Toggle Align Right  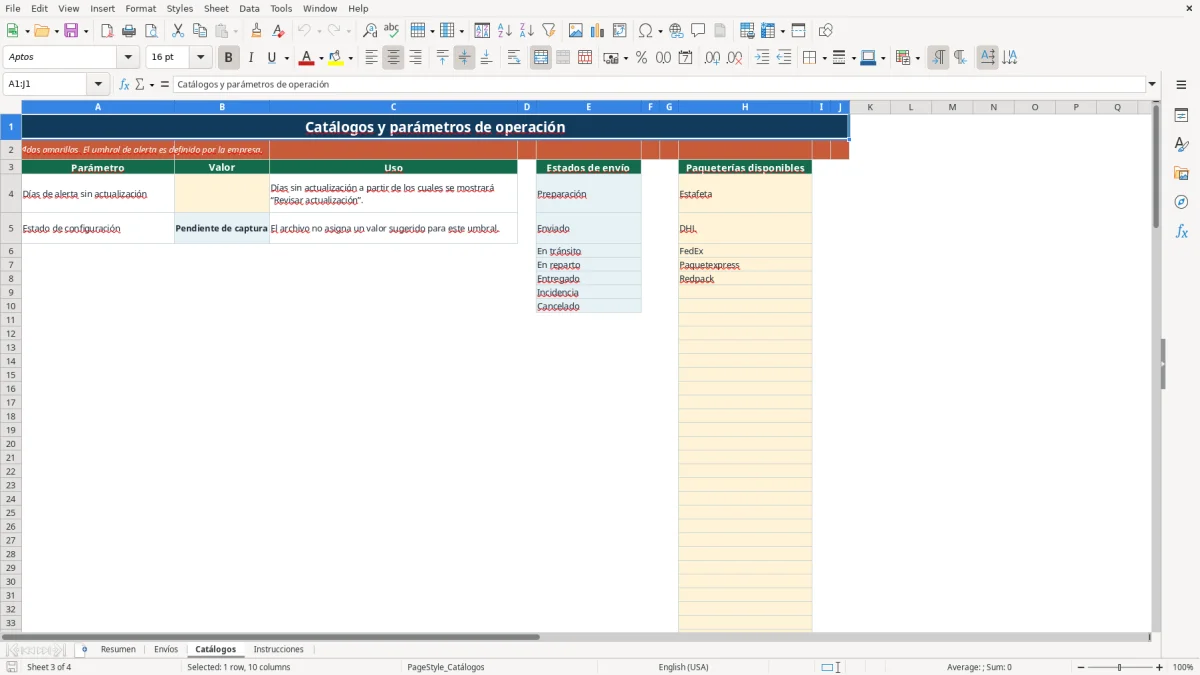(415, 58)
